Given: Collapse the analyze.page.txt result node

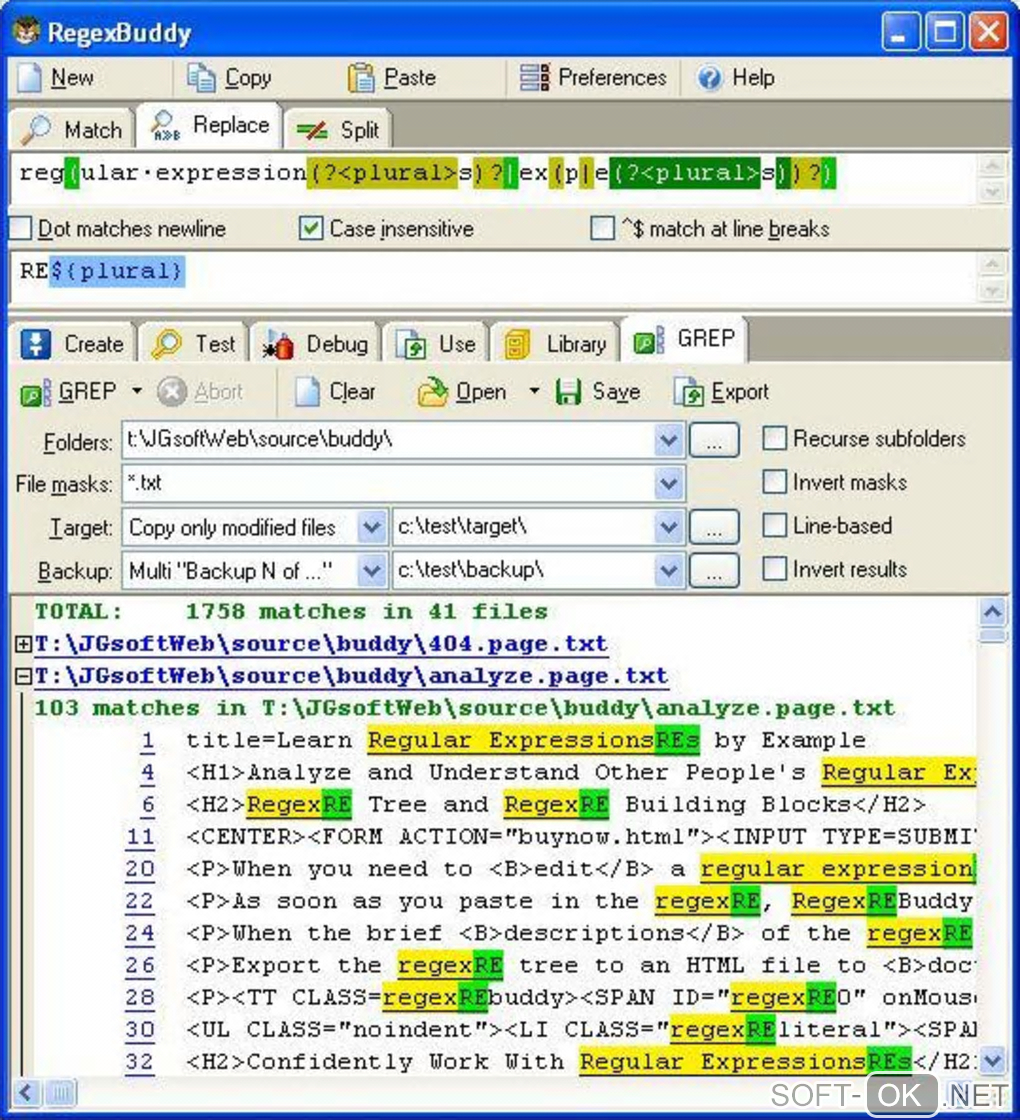Looking at the screenshot, I should (23, 676).
